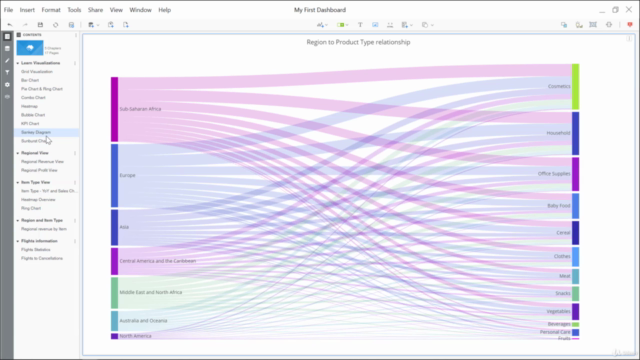The image size is (640, 360).
Task: Open the Heatmap page
Action: click(x=29, y=106)
